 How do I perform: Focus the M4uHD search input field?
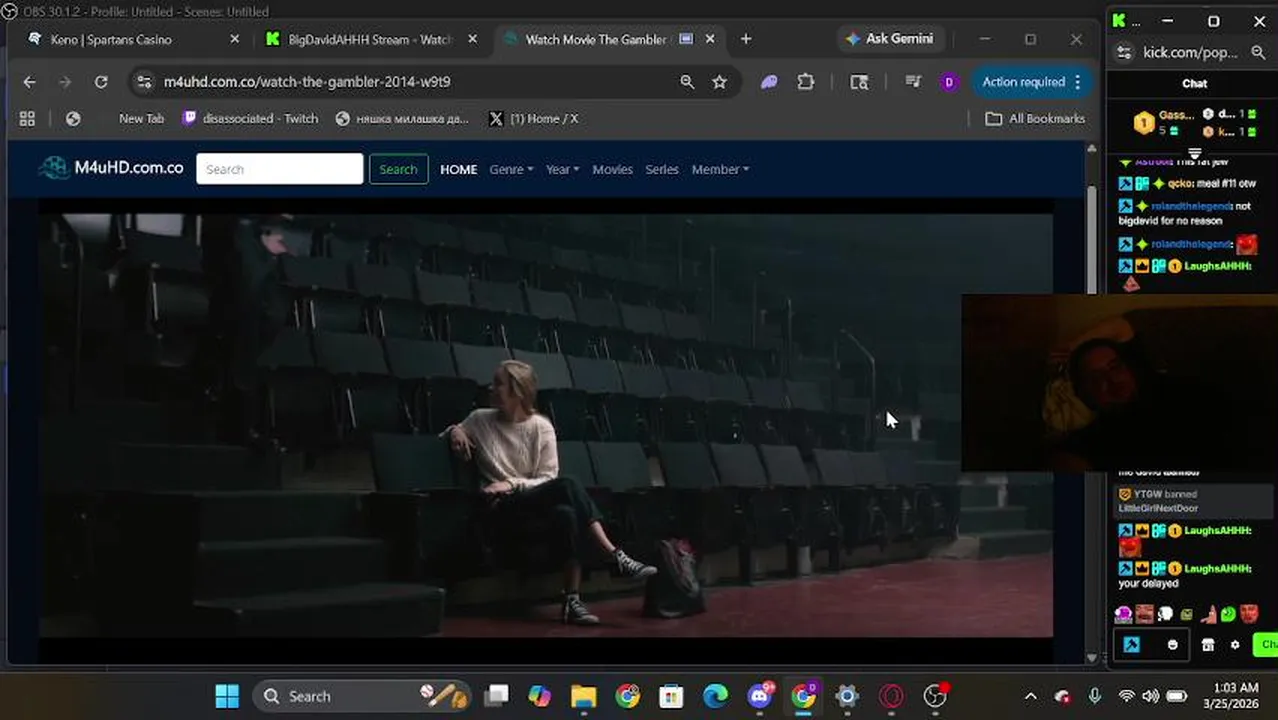pyautogui.click(x=280, y=169)
